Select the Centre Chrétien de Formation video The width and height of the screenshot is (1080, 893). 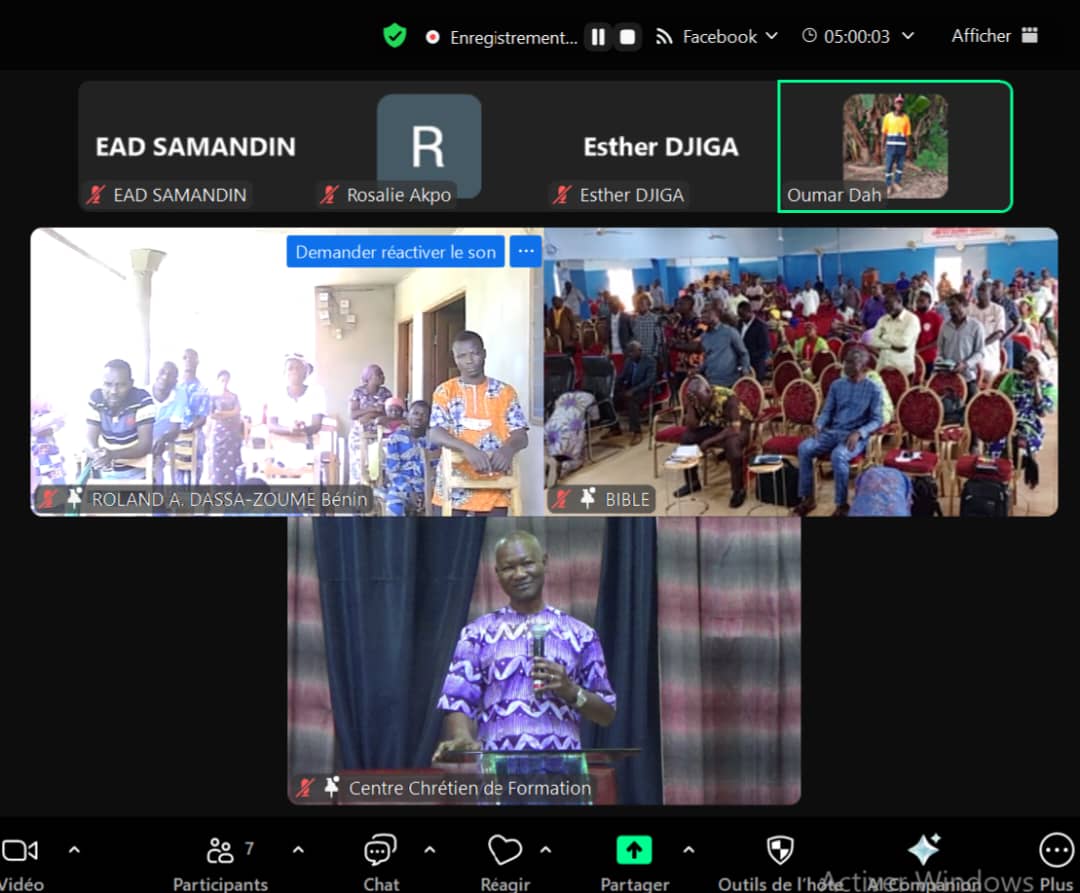point(544,660)
